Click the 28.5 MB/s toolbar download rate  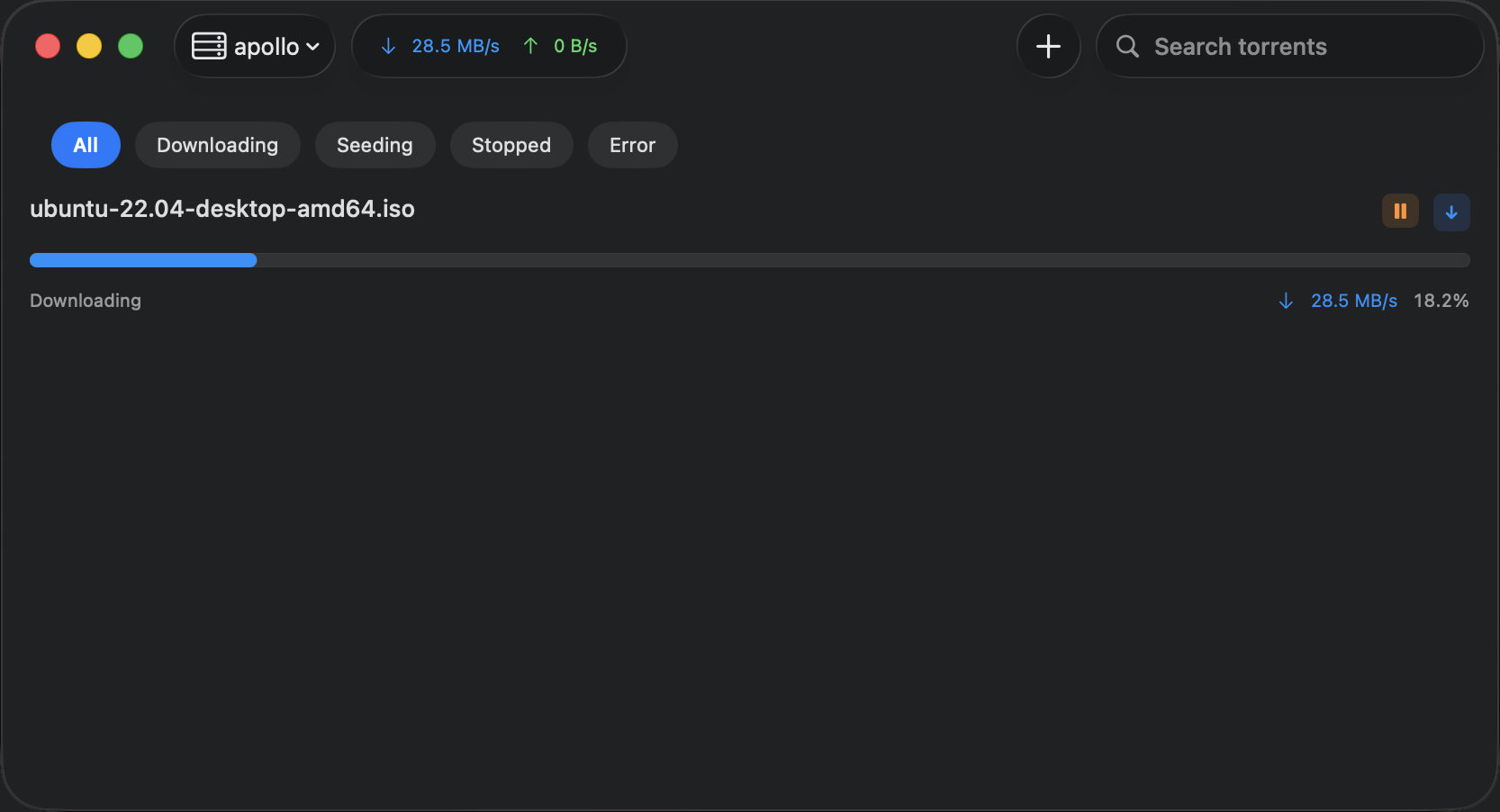[456, 46]
